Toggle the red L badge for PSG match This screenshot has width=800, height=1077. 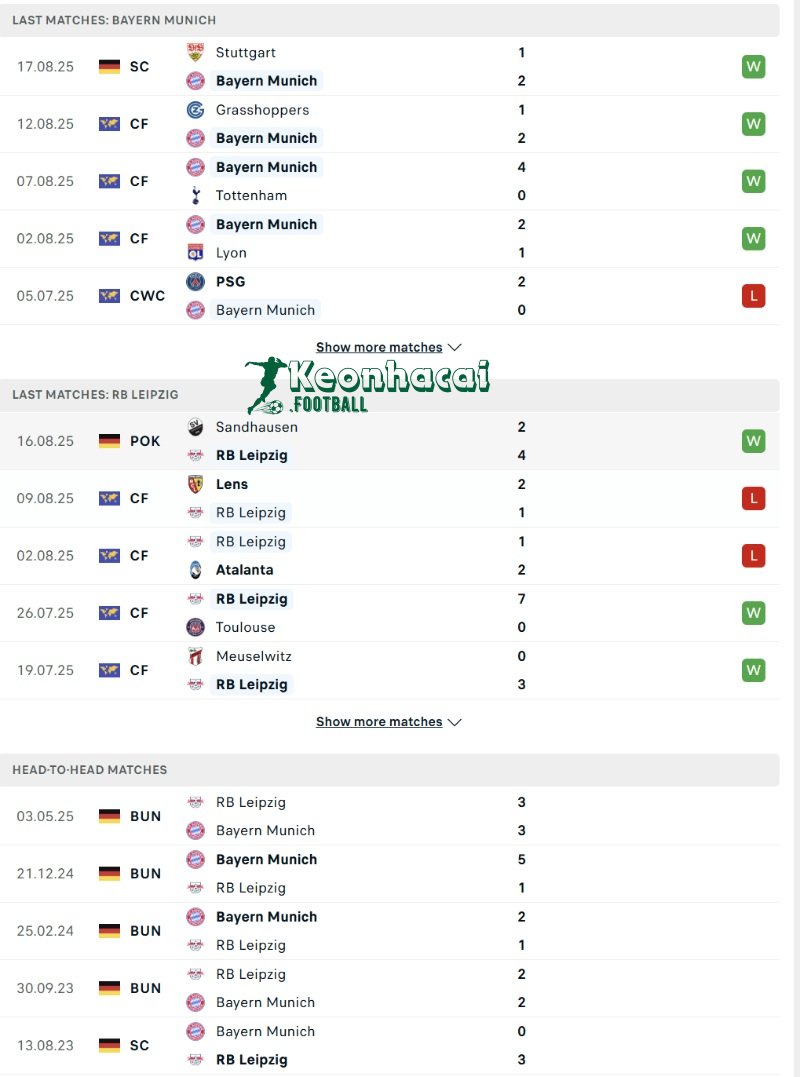click(753, 295)
